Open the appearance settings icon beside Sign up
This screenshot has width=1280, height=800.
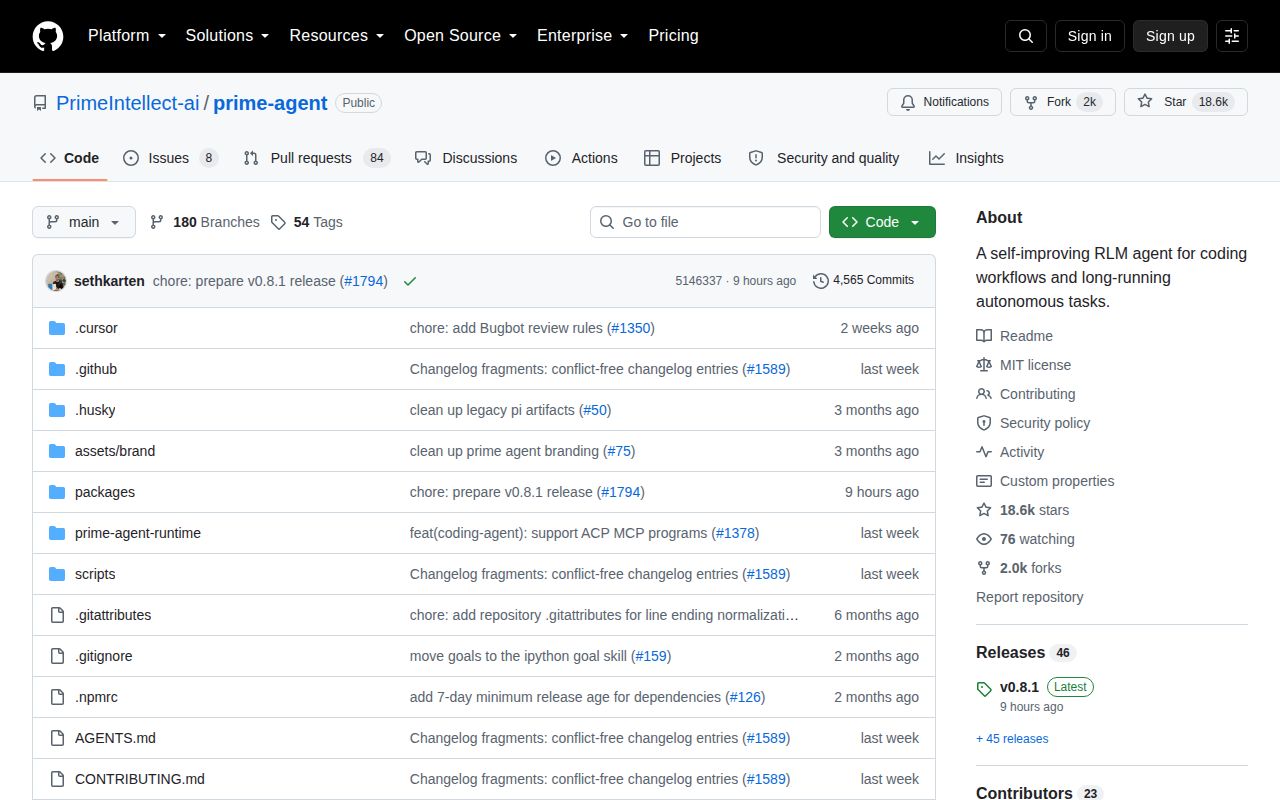click(x=1232, y=36)
